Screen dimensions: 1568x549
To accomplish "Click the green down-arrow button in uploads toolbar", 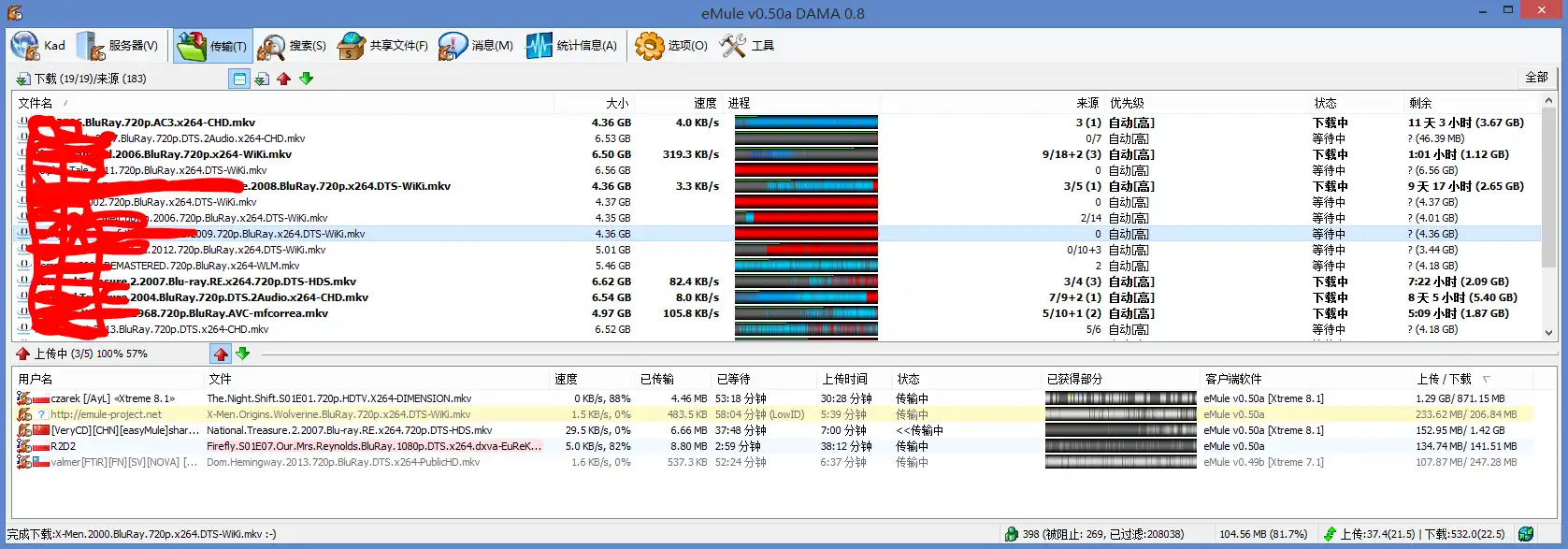I will point(243,354).
